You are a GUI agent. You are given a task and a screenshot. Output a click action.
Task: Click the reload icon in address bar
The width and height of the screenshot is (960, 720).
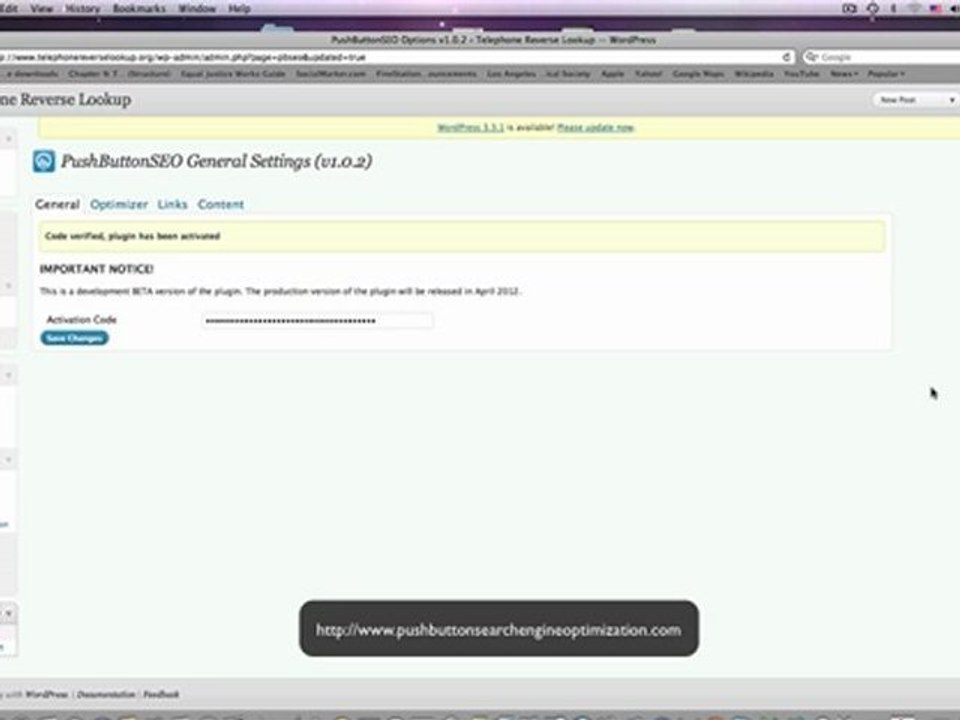[x=786, y=57]
